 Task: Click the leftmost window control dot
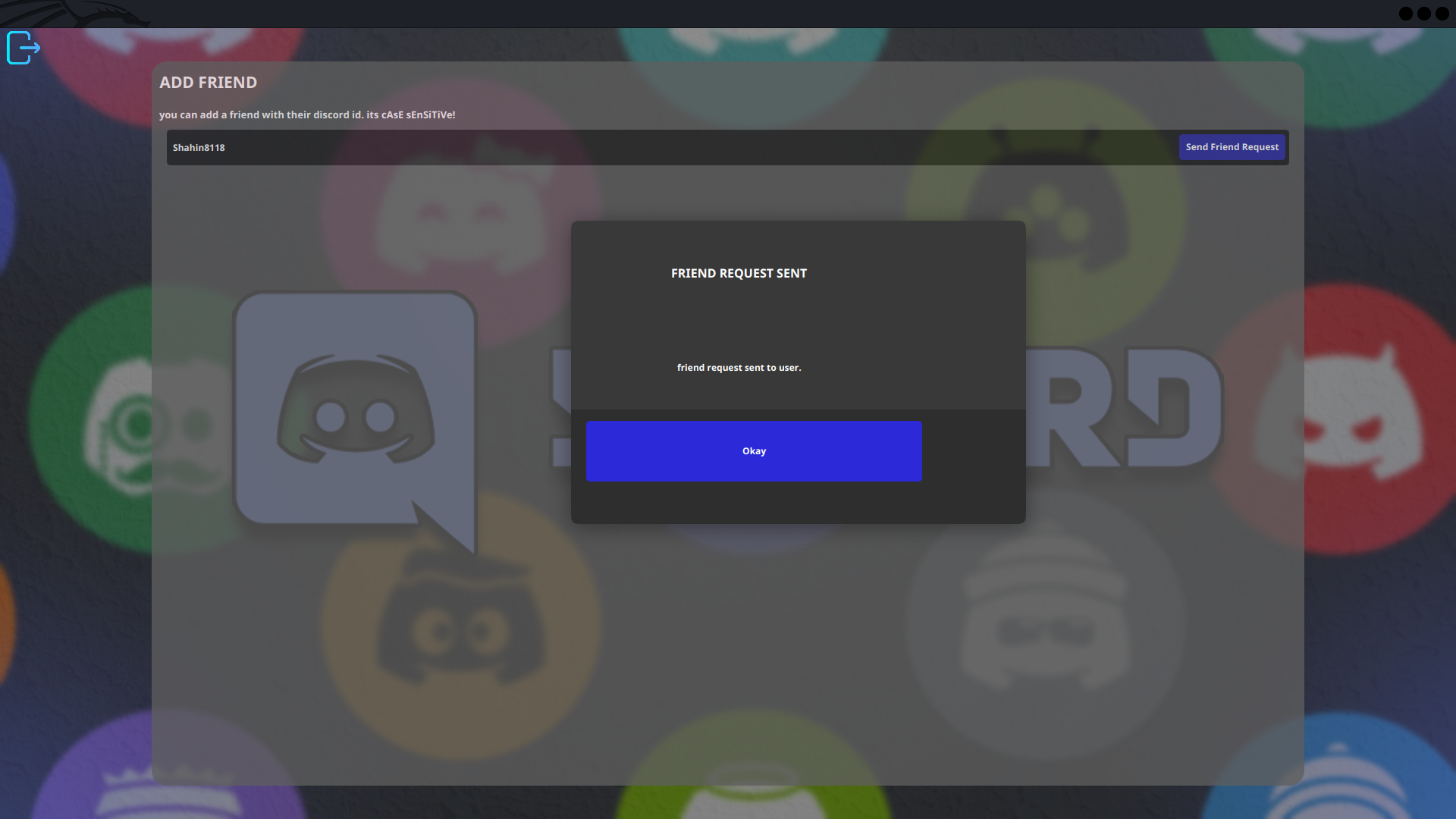point(1404,13)
